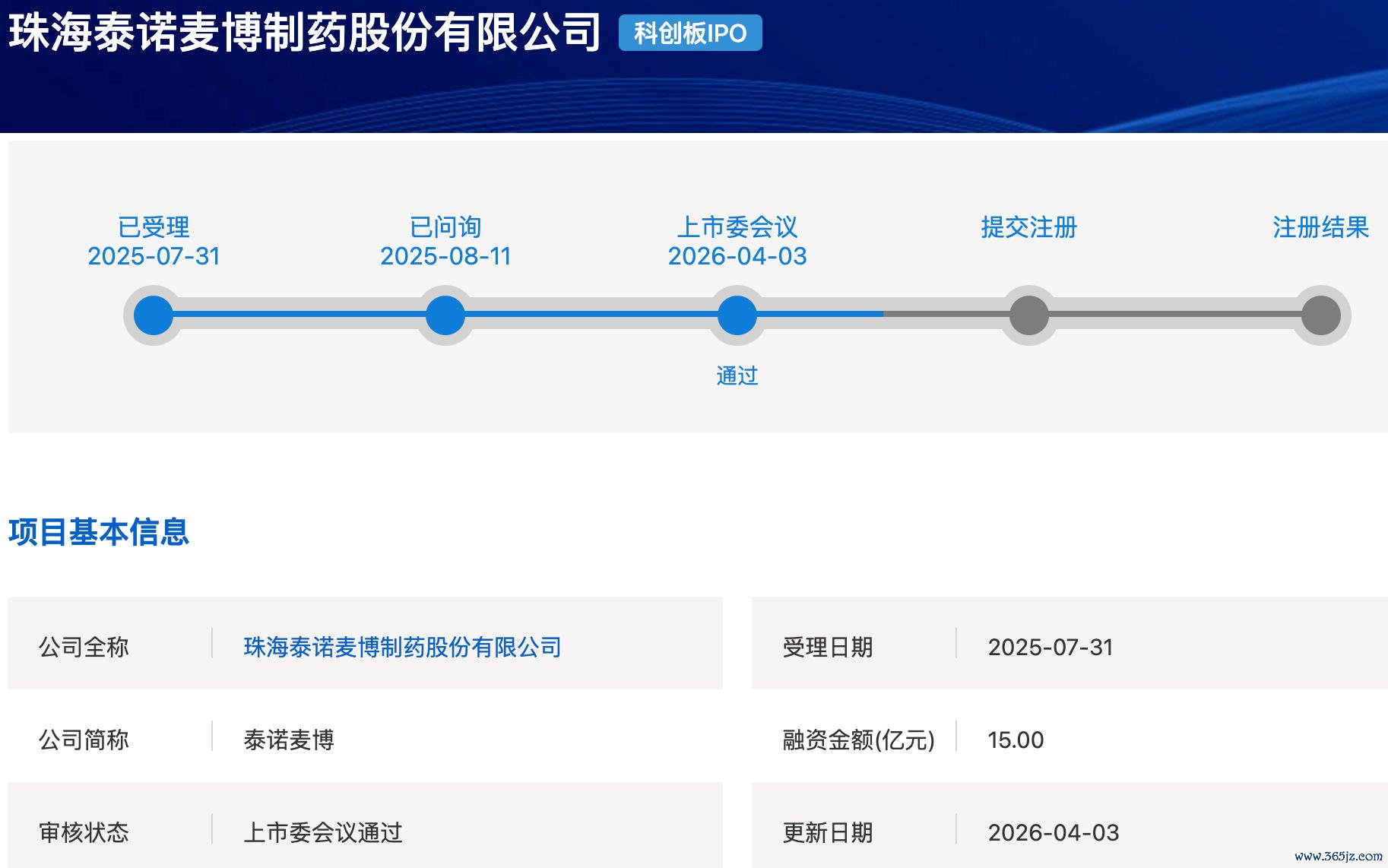The height and width of the screenshot is (868, 1388).
Task: Click the 已受理 blue timeline dot
Action: coord(154,315)
